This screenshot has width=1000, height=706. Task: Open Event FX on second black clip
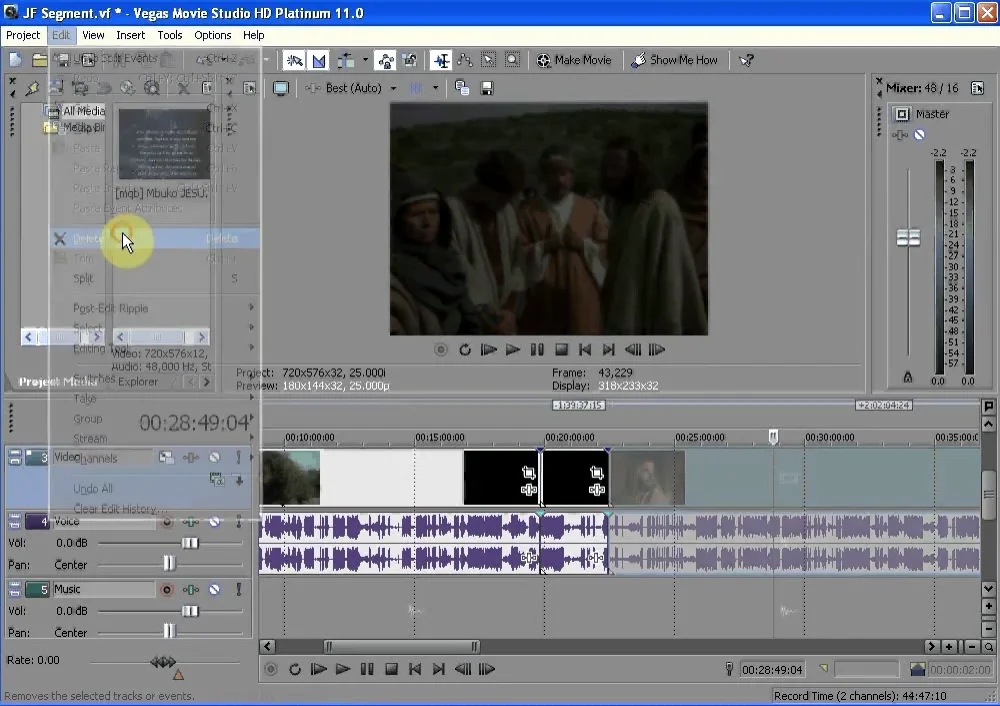[x=596, y=490]
